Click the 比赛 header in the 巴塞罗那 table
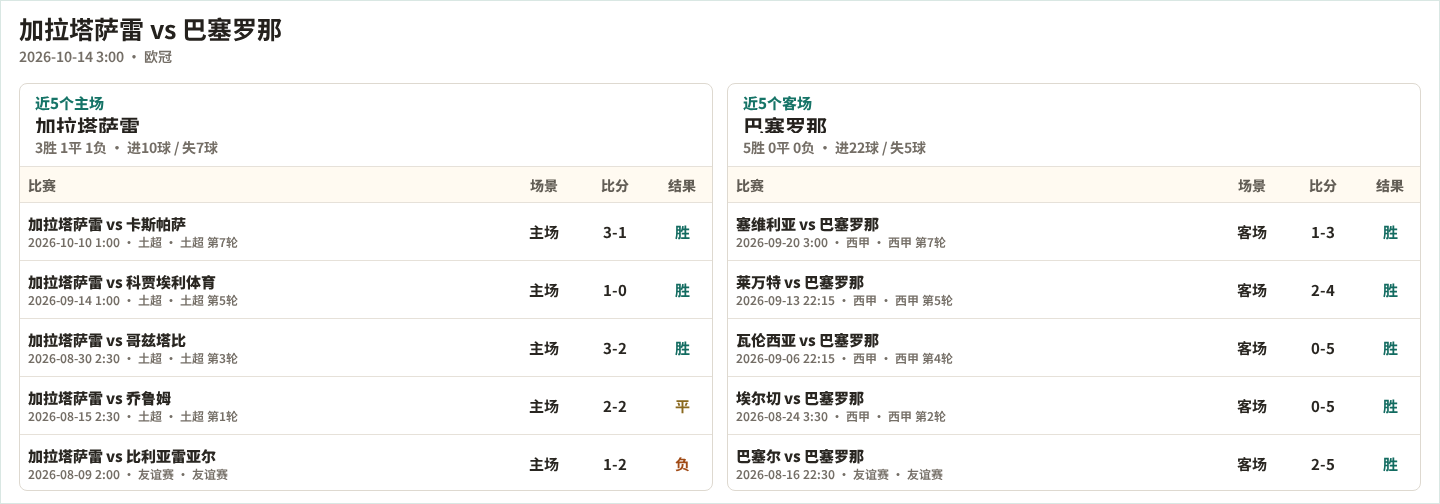 tap(750, 185)
